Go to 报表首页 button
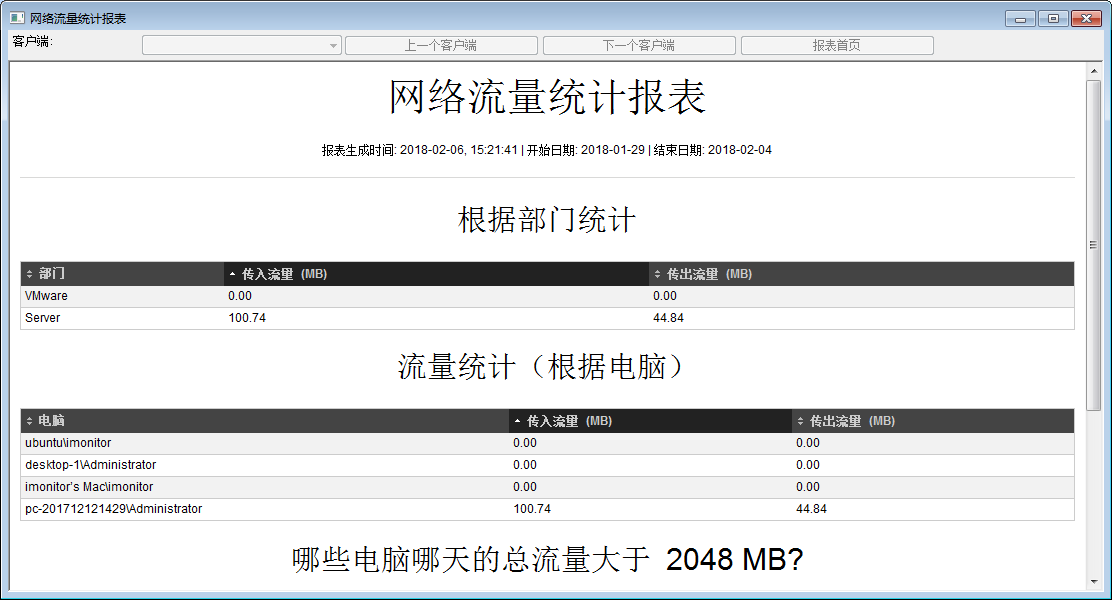This screenshot has height=600, width=1112. pos(837,45)
